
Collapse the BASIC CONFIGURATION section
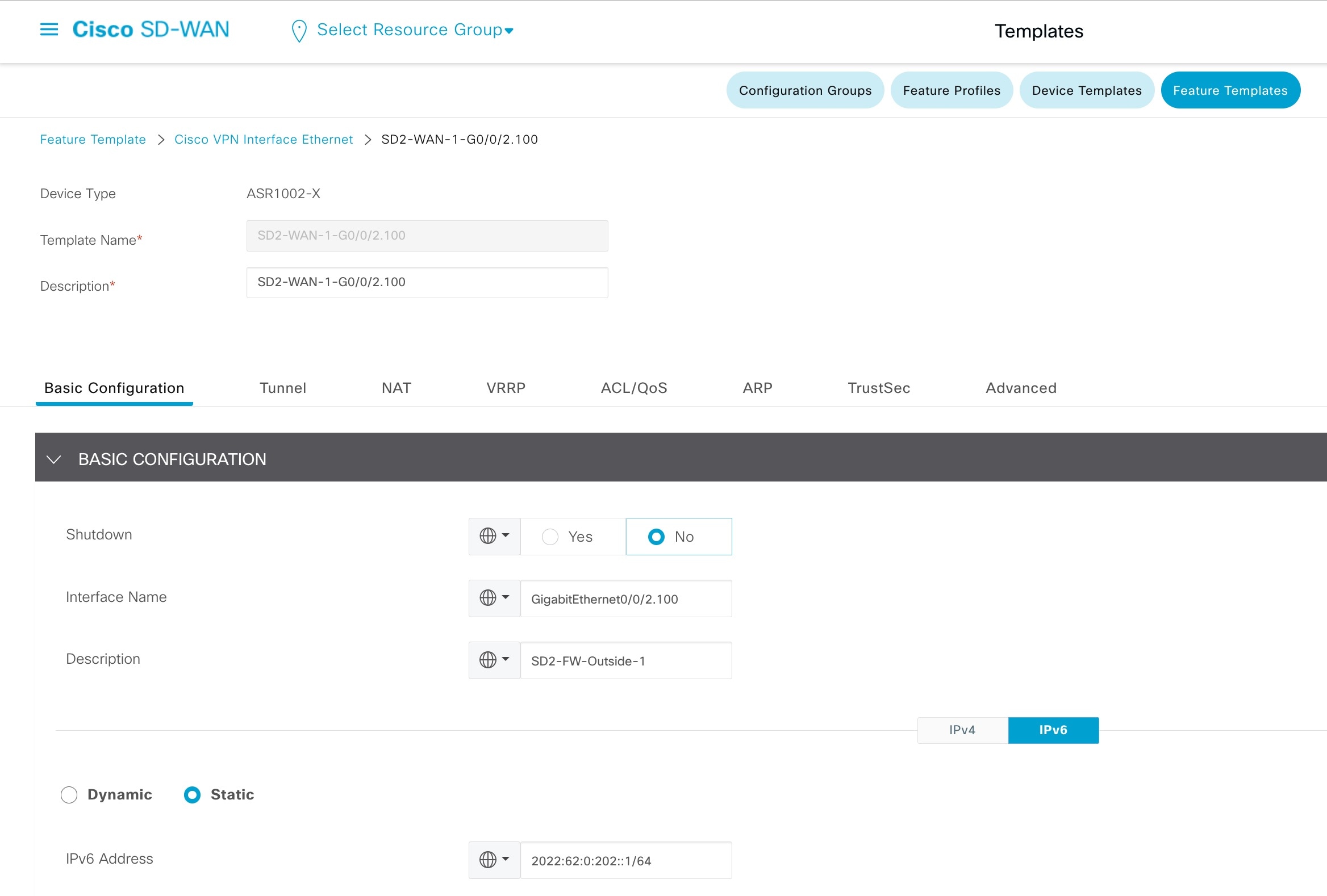(53, 459)
